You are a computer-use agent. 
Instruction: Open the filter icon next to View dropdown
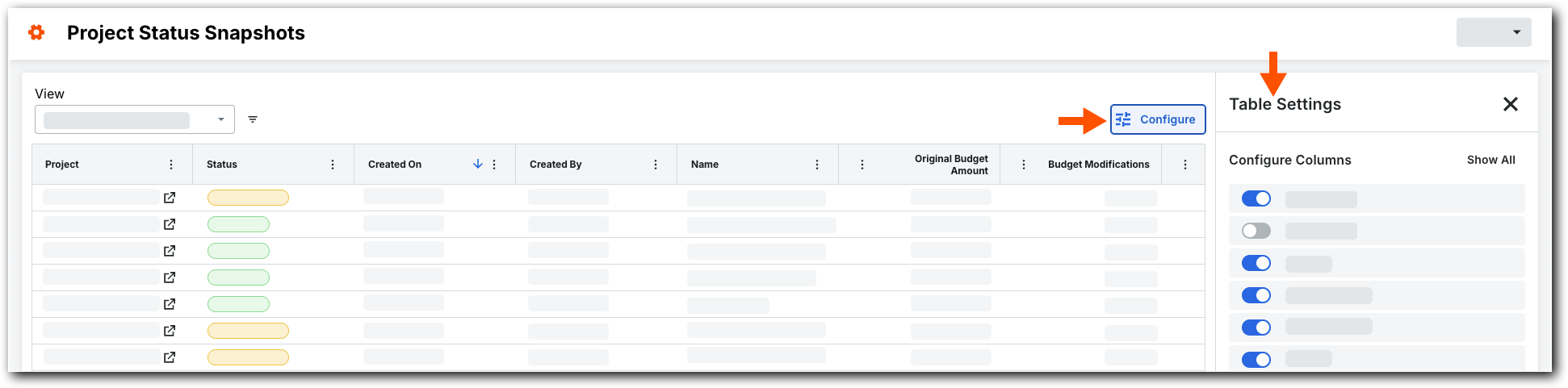pos(253,119)
